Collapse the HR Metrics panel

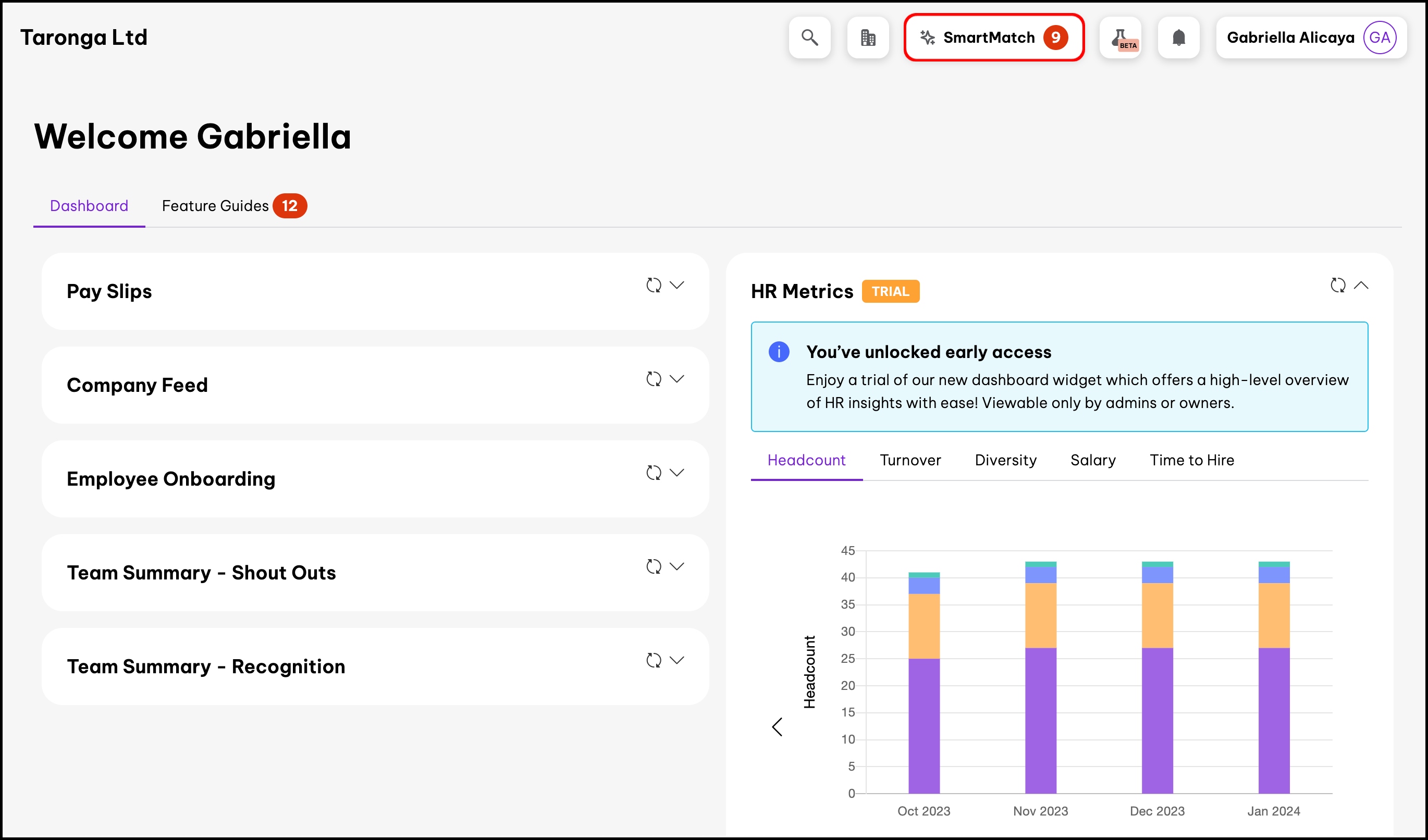[1361, 285]
